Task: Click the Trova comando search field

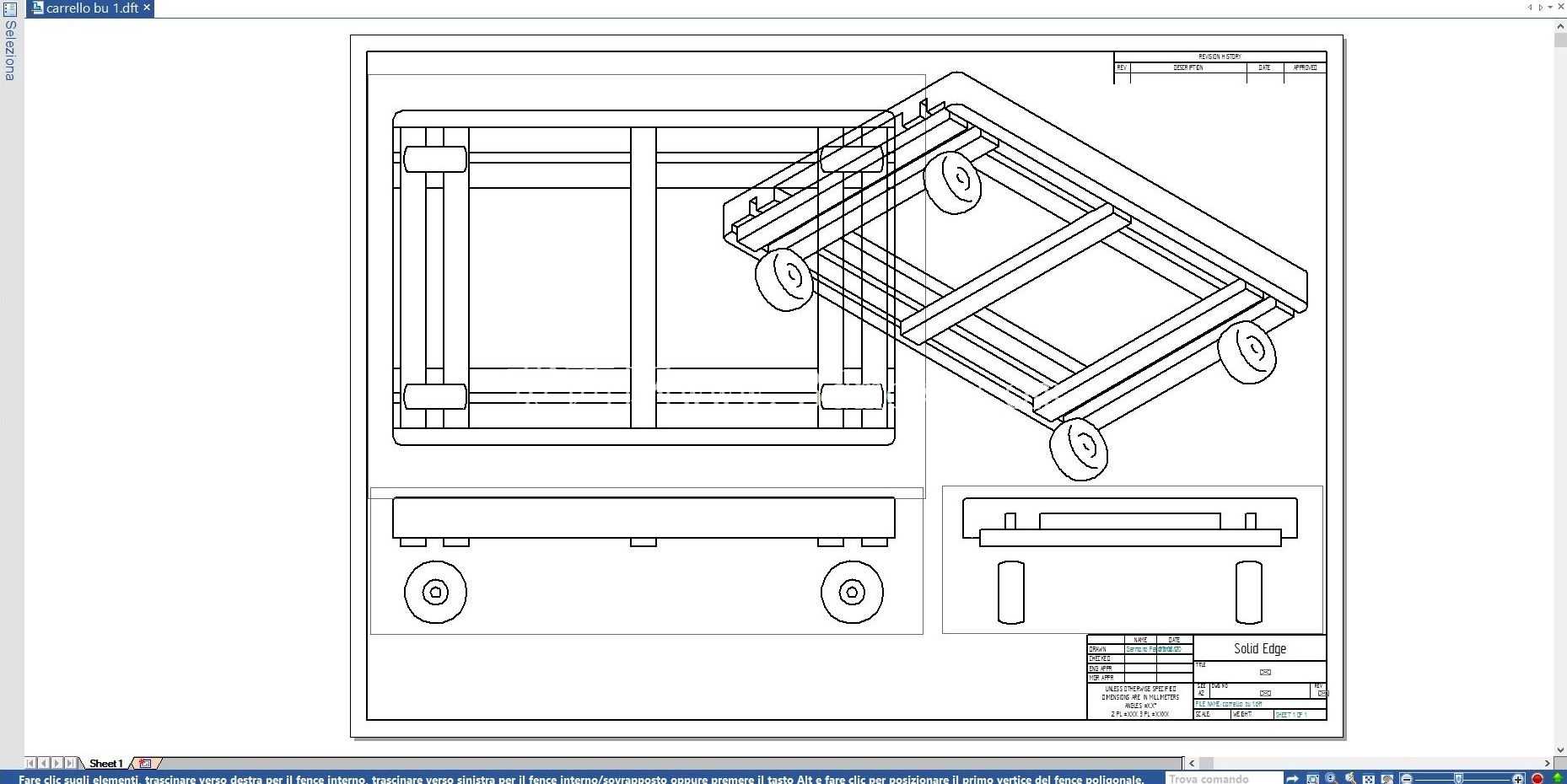Action: 1224,778
